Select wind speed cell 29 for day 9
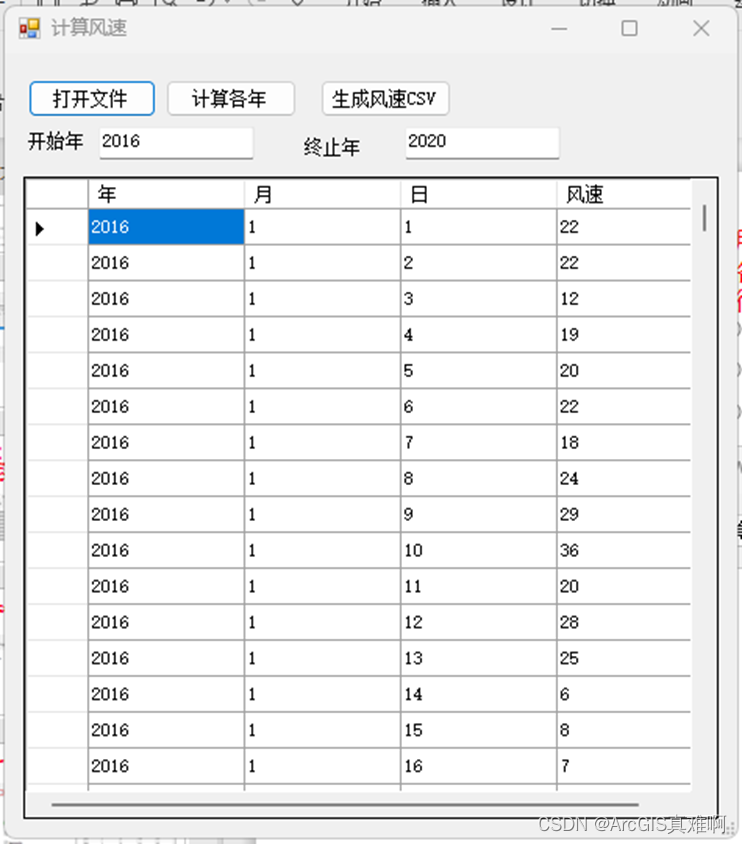Viewport: 742px width, 844px height. [x=624, y=515]
